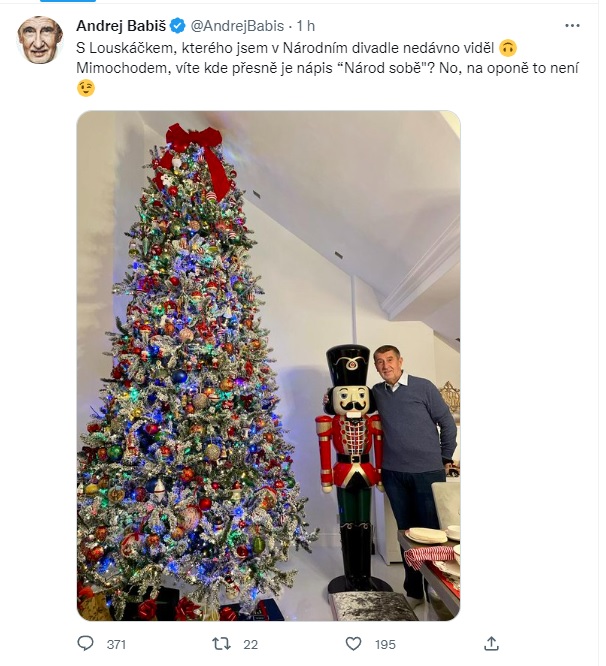The width and height of the screenshot is (606, 666).
Task: Open the Andrej Babiš display name link
Action: pos(121,26)
